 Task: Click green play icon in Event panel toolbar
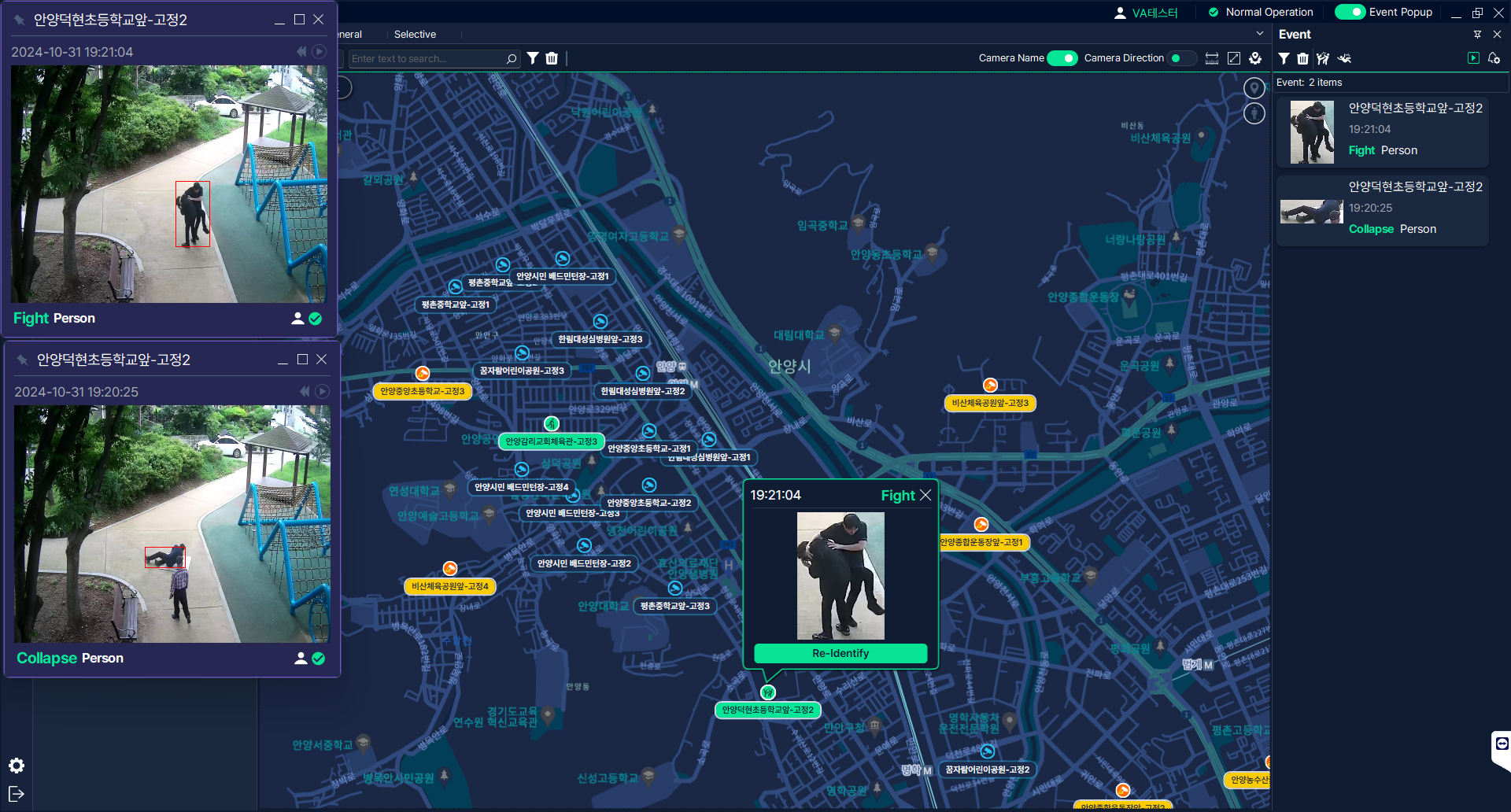coord(1473,58)
